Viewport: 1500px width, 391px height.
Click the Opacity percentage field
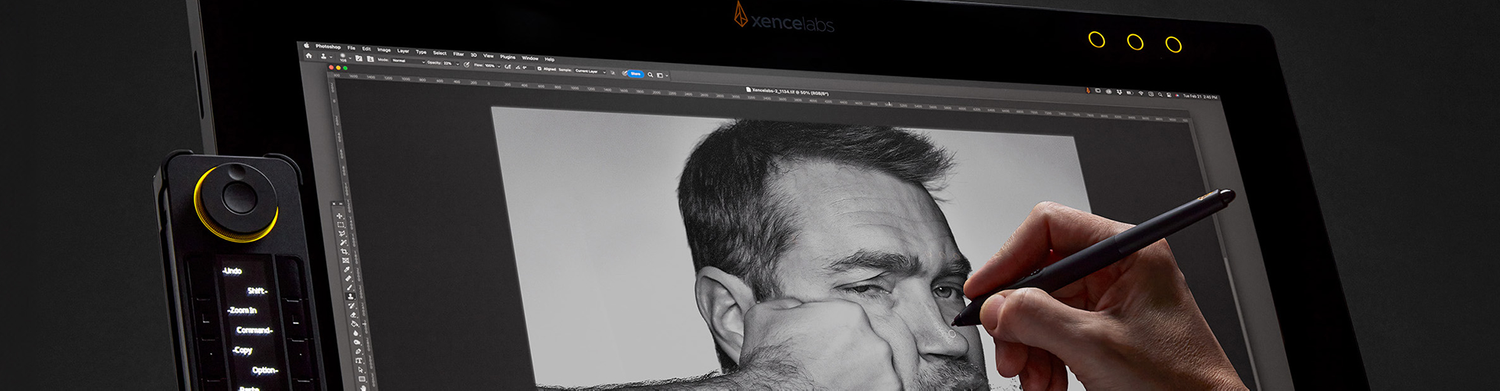[448, 63]
